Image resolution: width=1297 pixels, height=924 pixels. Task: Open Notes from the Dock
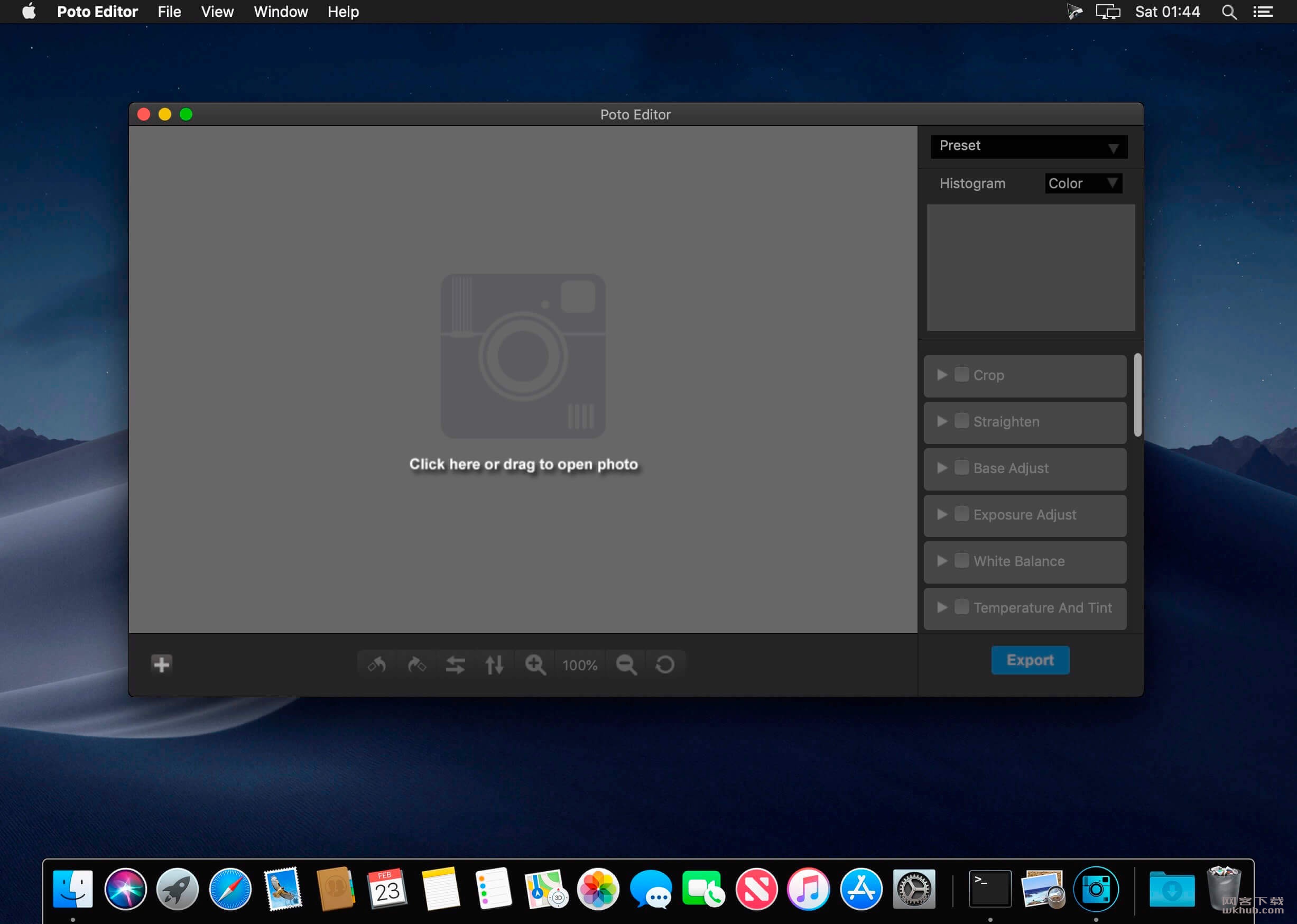click(x=440, y=889)
